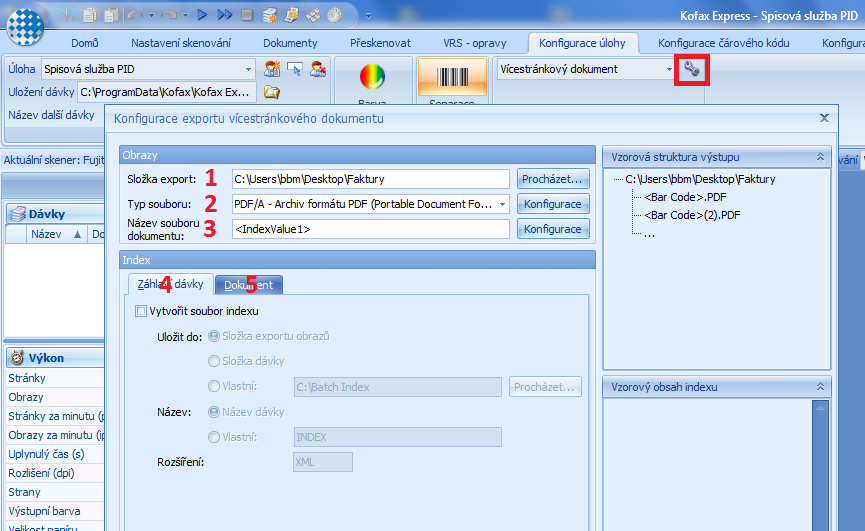Select Konfigurace úlohy tab
This screenshot has width=865, height=531.
582,43
